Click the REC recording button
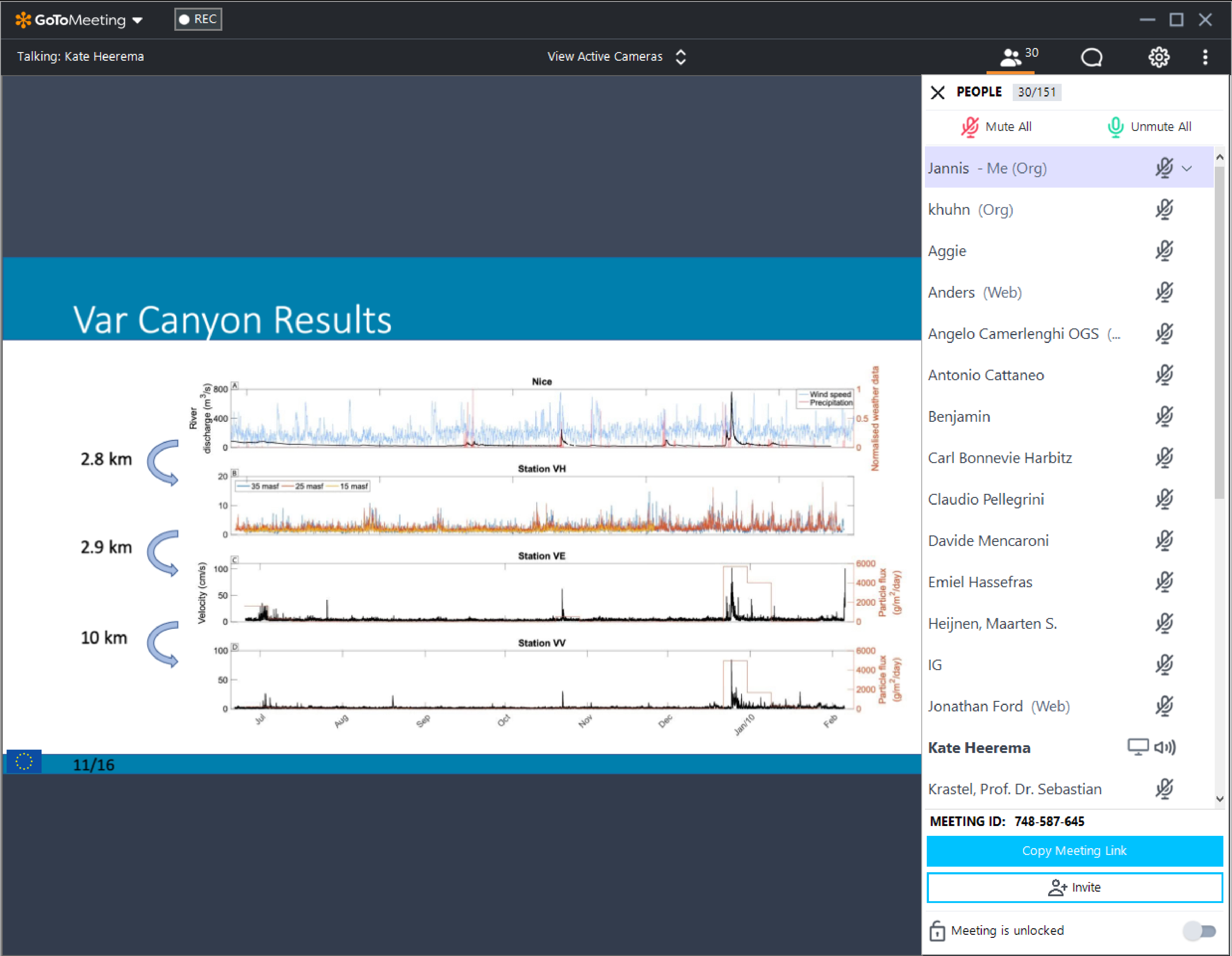Screen dimensions: 1232x956 (198, 19)
